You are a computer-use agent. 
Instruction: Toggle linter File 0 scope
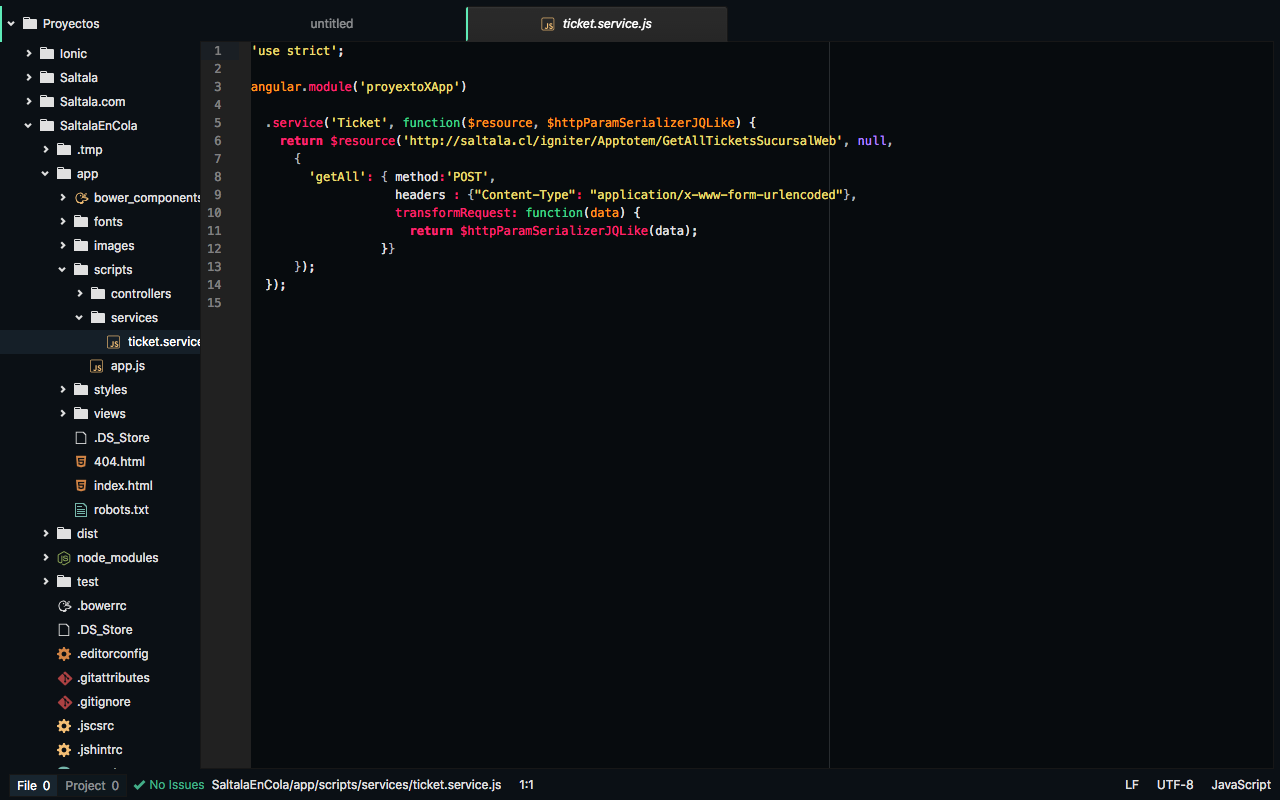pos(33,785)
